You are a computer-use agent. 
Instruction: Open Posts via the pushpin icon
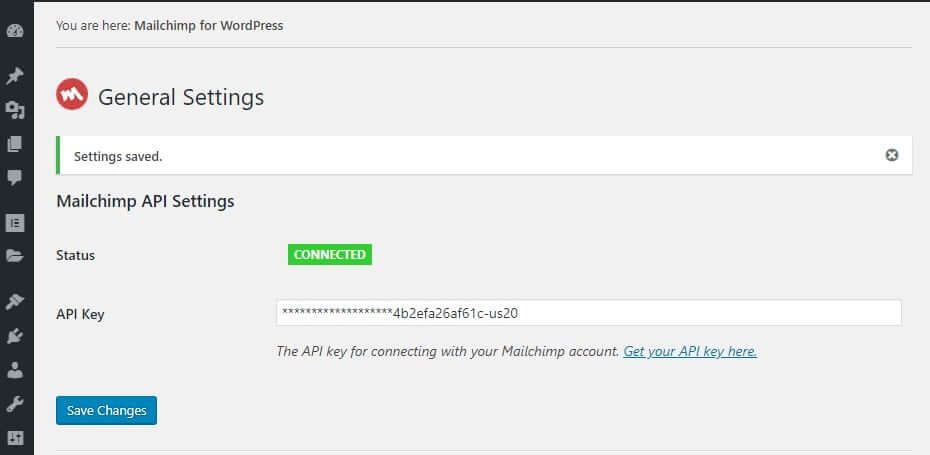coord(15,75)
